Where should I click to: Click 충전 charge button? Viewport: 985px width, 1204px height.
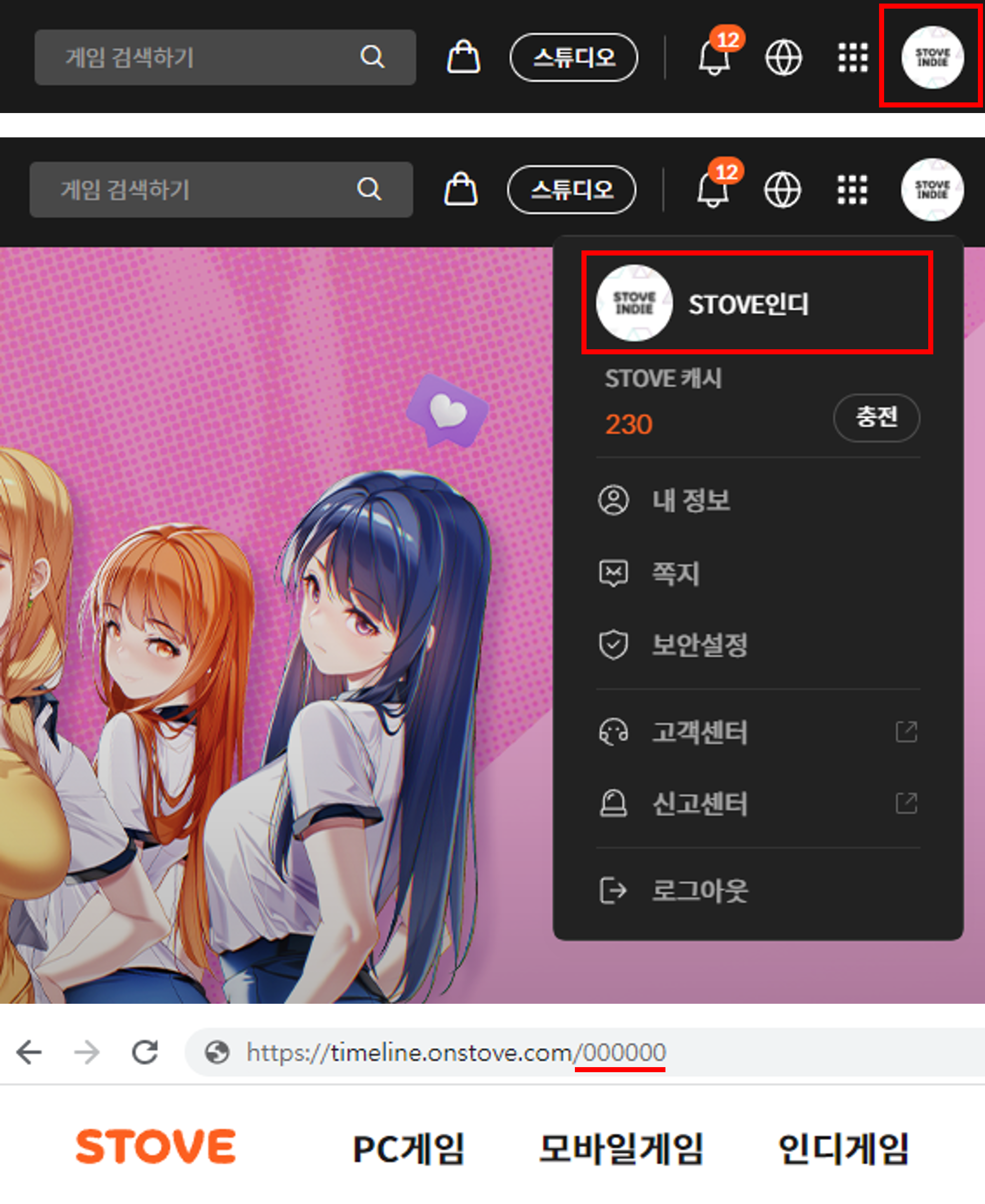[876, 418]
